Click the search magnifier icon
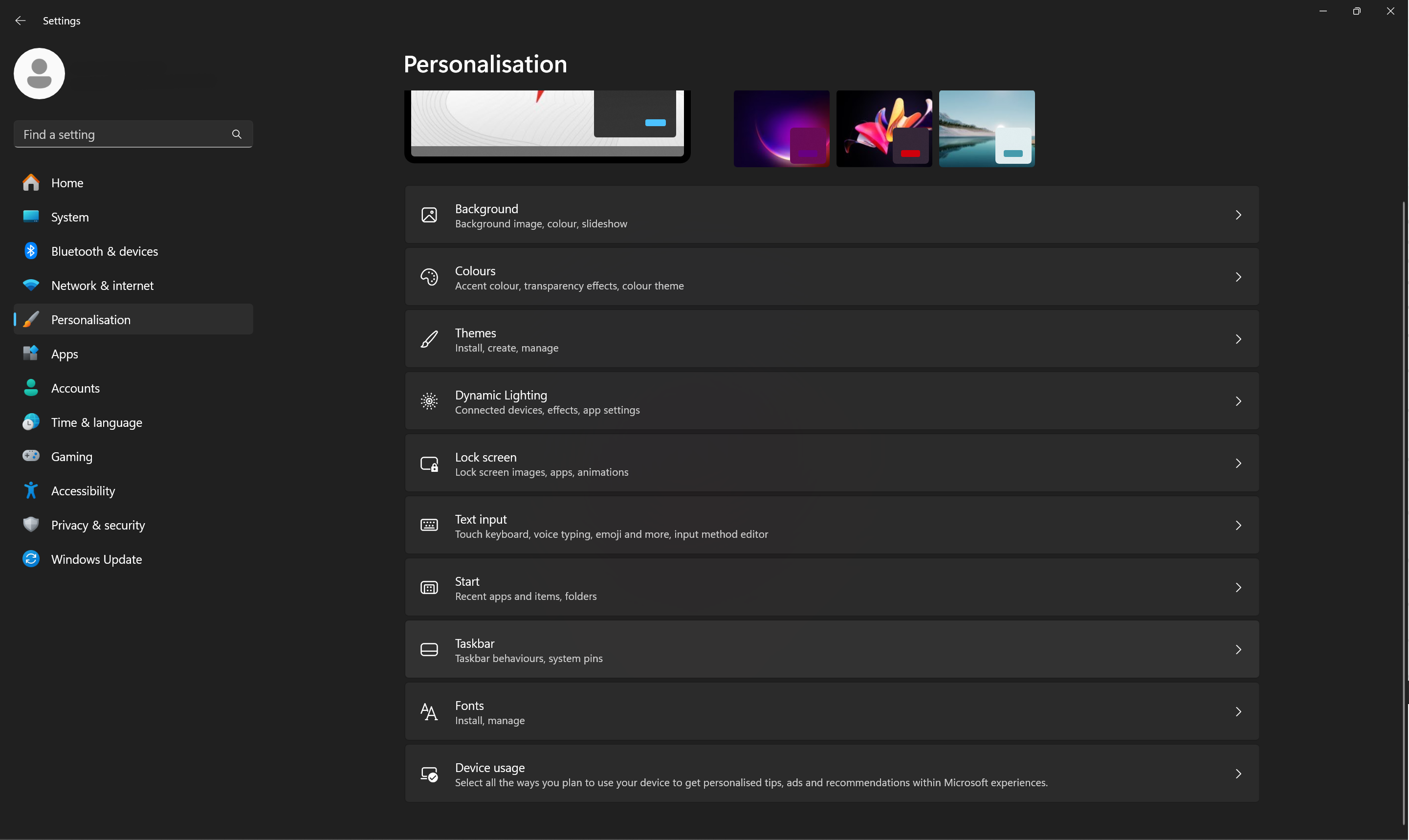Viewport: 1409px width, 840px height. pyautogui.click(x=237, y=134)
